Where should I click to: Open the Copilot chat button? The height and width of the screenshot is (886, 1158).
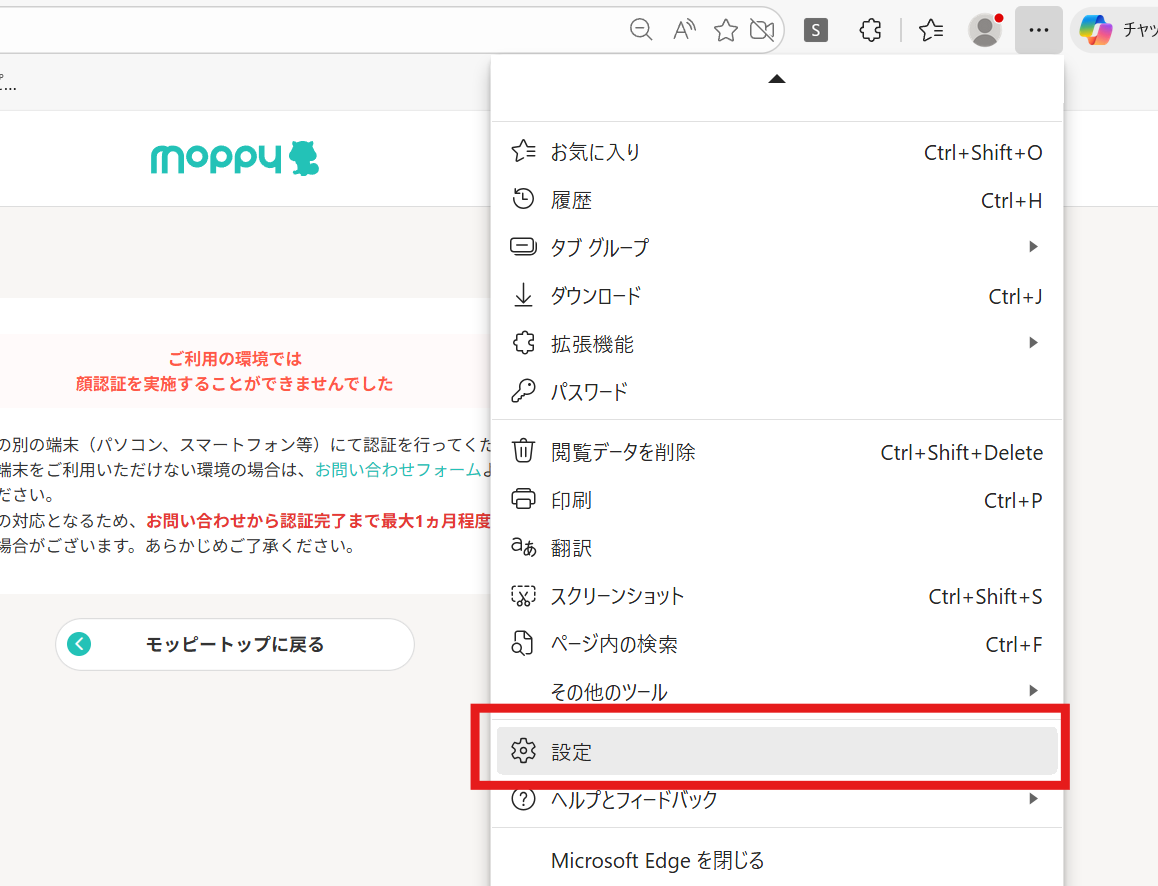point(1112,30)
